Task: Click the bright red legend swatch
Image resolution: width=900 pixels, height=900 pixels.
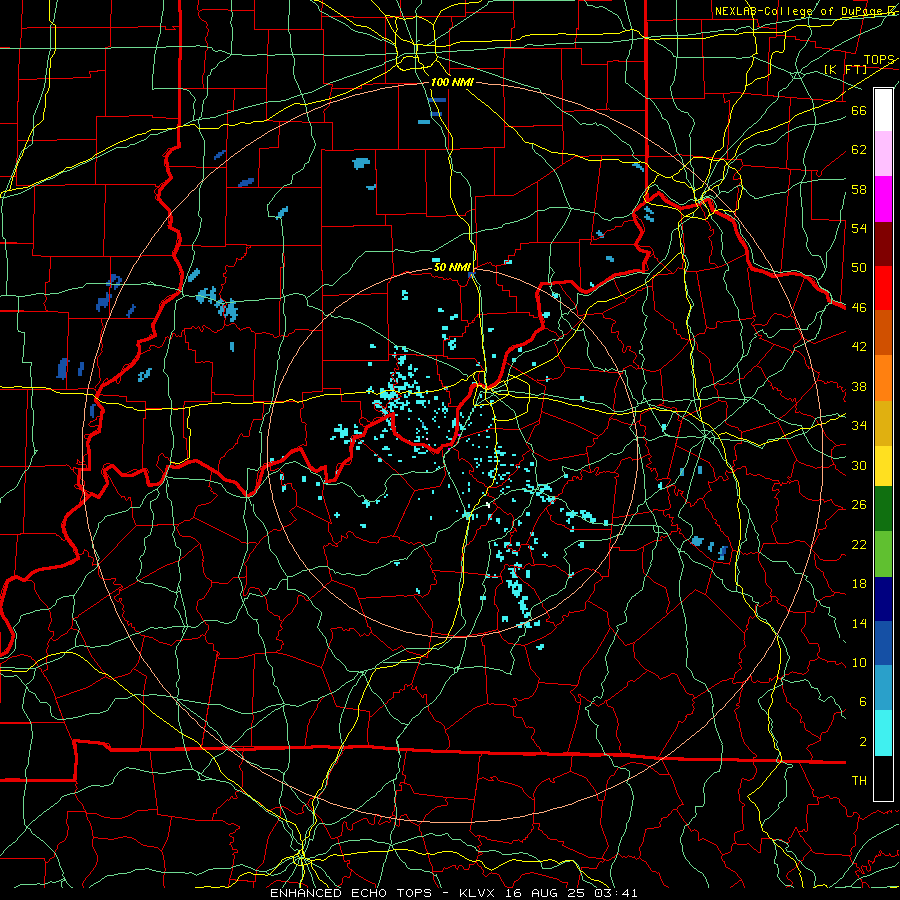Action: 883,288
